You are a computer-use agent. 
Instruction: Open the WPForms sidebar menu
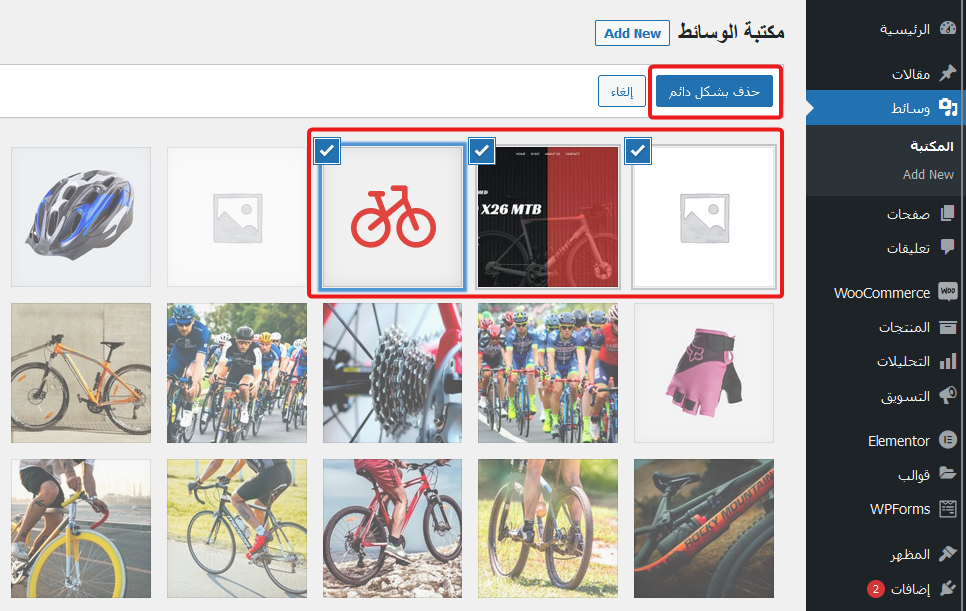coord(900,509)
